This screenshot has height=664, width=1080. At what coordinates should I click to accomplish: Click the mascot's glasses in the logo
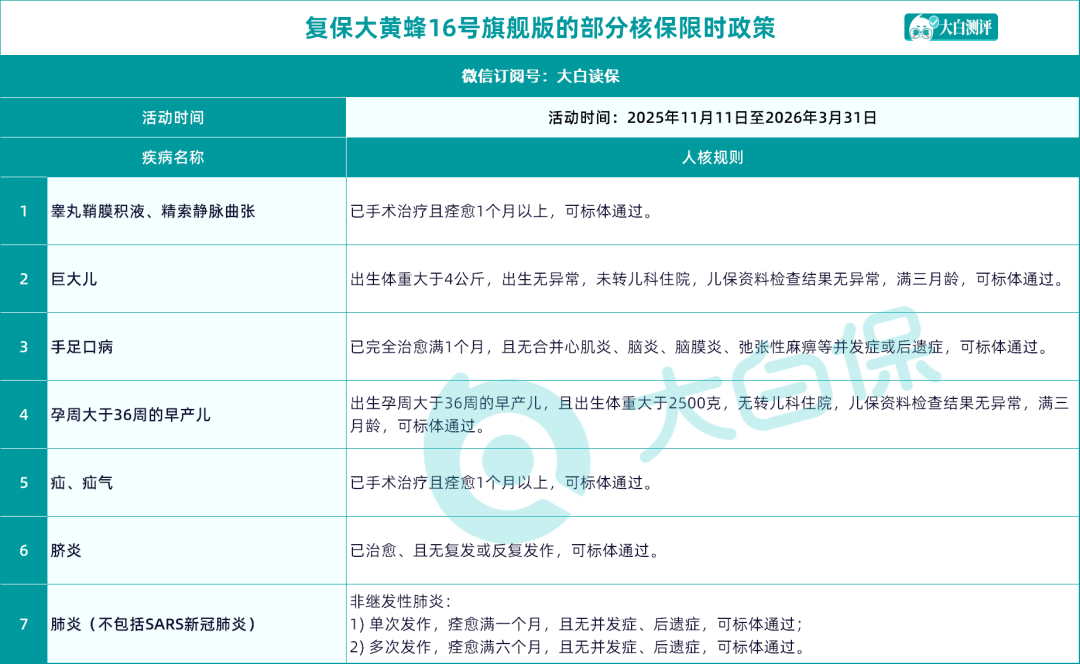point(919,33)
